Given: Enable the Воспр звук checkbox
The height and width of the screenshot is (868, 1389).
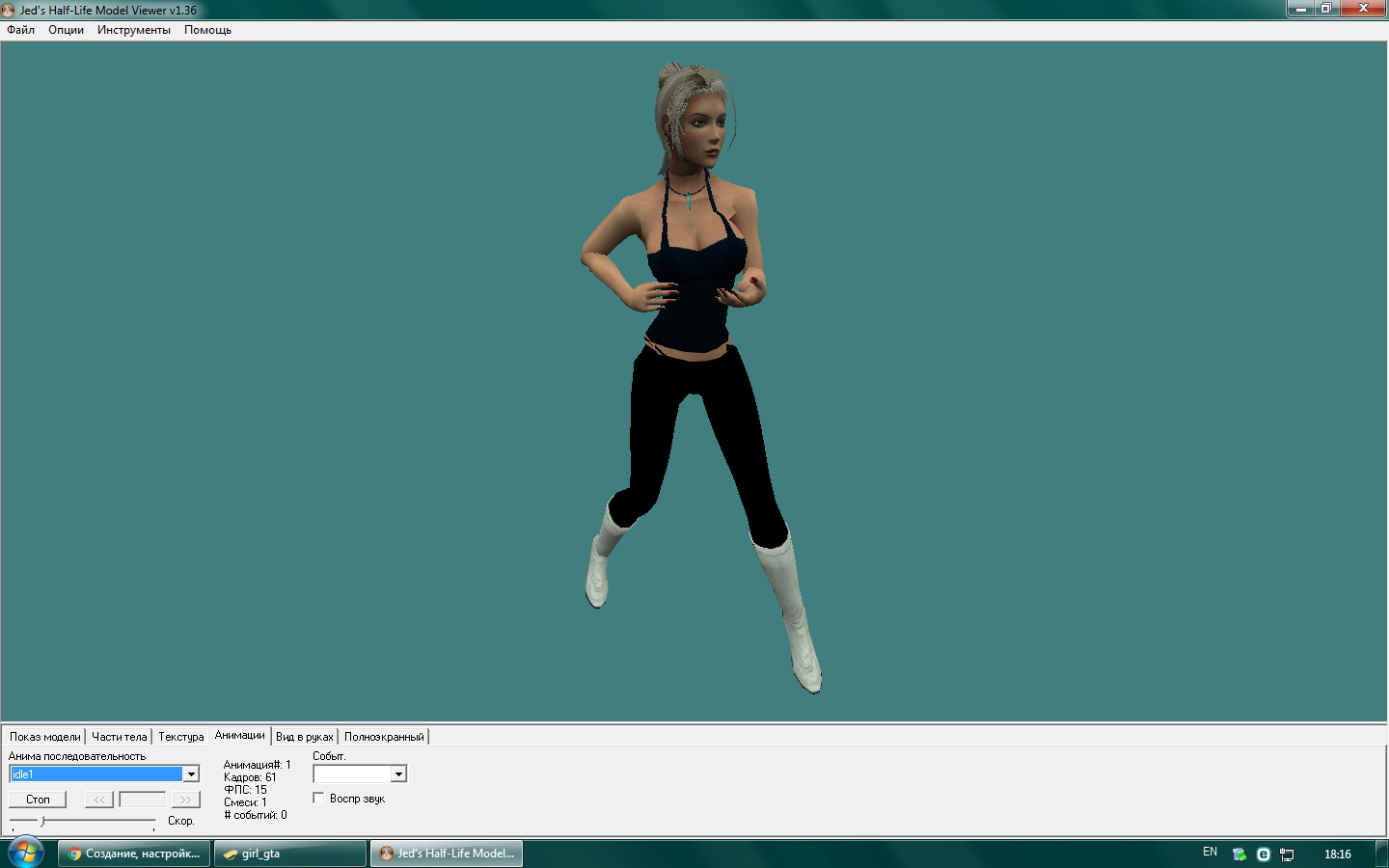Looking at the screenshot, I should click(318, 799).
